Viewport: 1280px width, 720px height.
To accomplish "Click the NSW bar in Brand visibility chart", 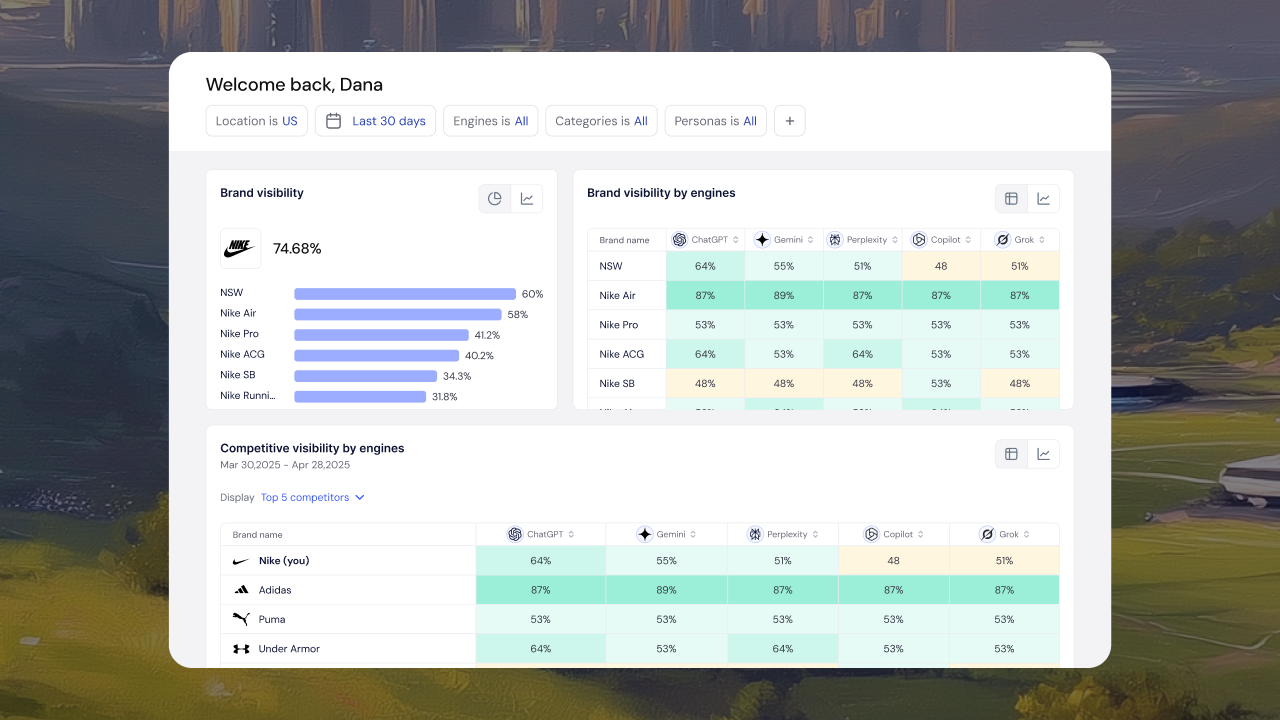I will click(405, 294).
